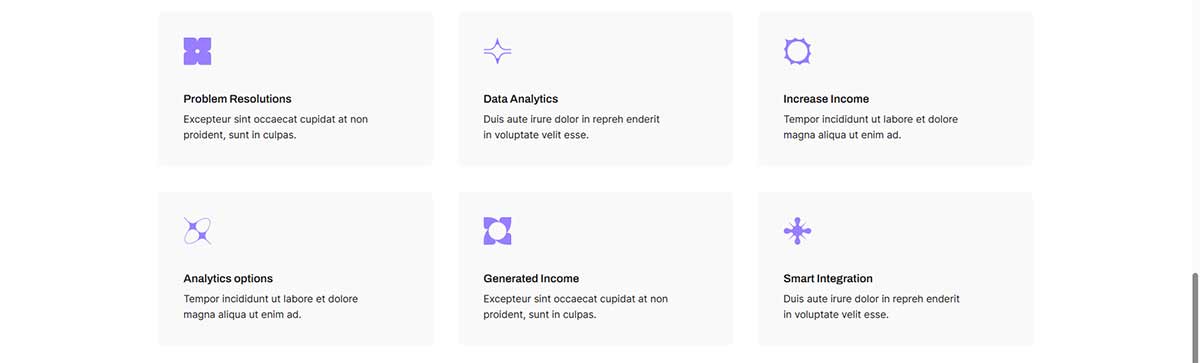Click the Data Analytics description text
This screenshot has width=1200, height=363.
571,127
